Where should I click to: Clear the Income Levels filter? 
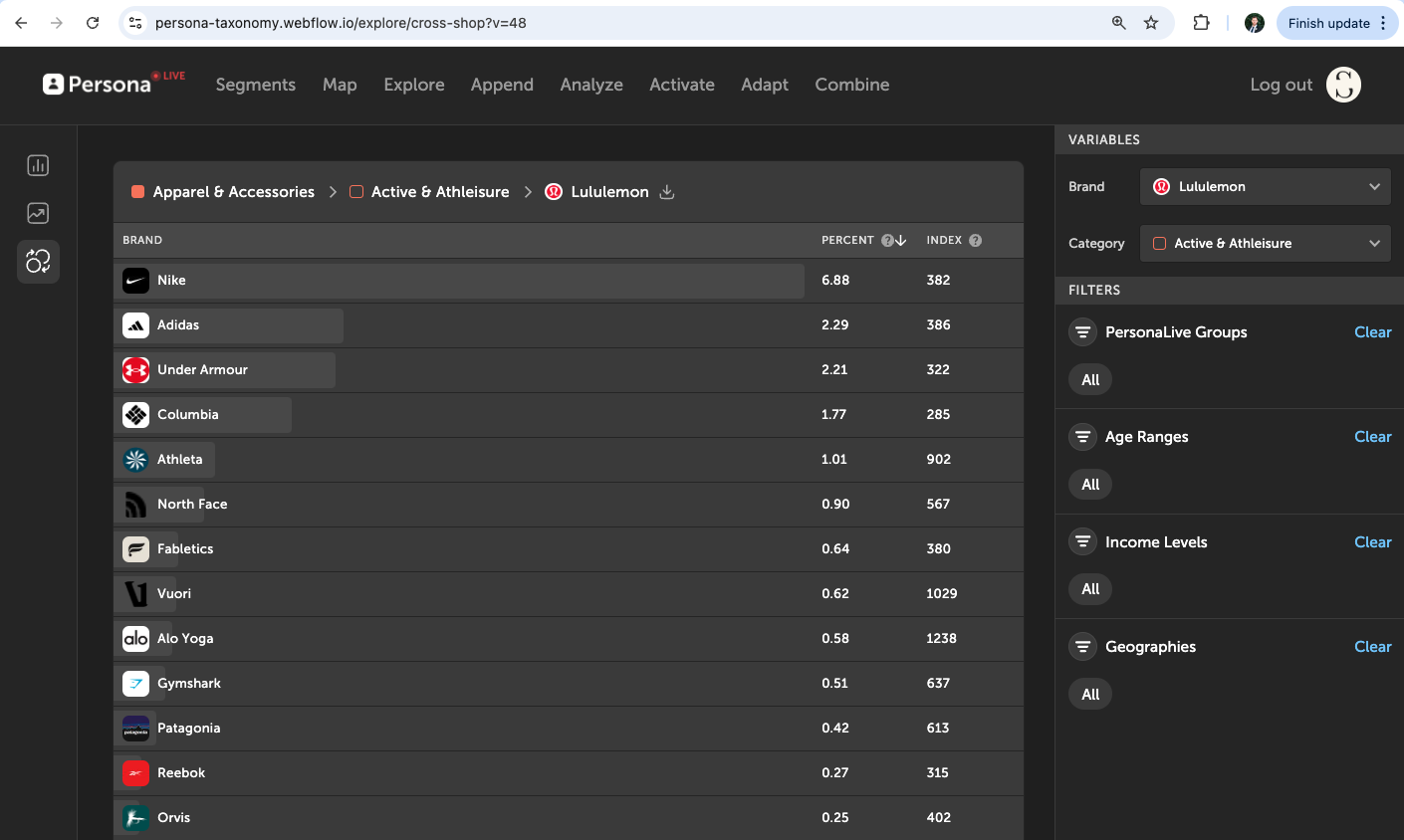tap(1373, 542)
